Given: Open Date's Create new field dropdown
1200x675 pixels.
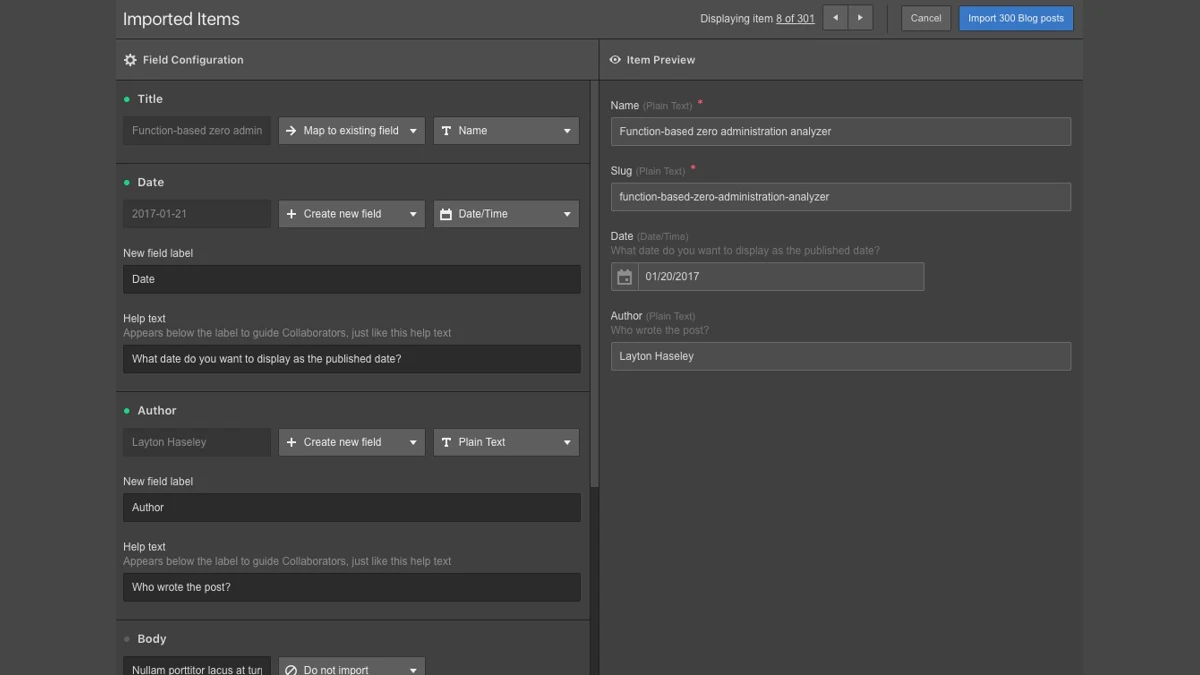Looking at the screenshot, I should pyautogui.click(x=352, y=214).
